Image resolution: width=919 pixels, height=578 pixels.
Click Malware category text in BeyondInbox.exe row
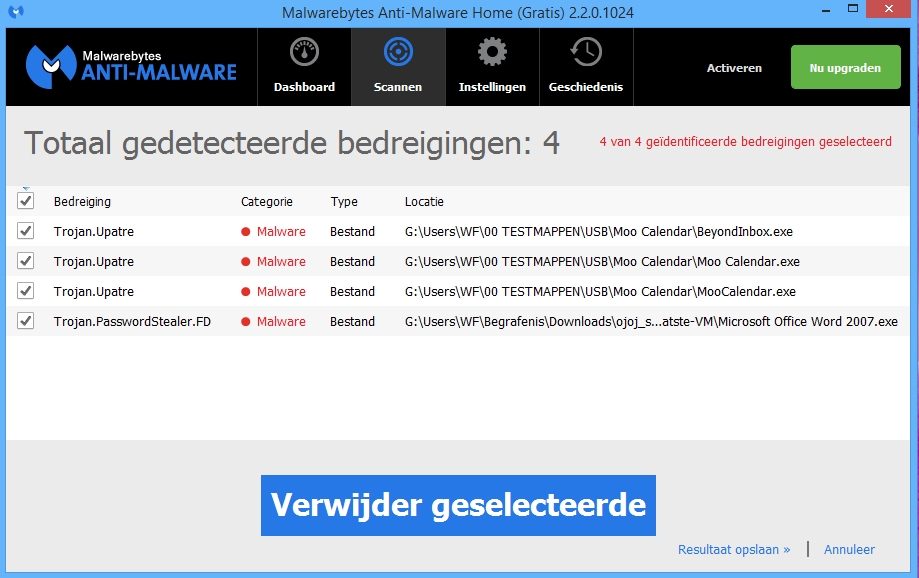tap(281, 232)
